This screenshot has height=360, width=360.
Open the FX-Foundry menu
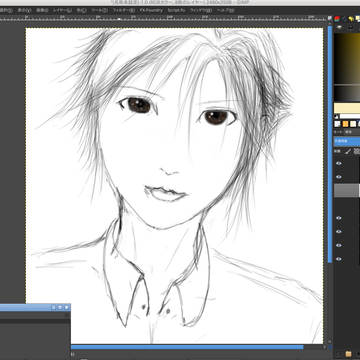151,10
